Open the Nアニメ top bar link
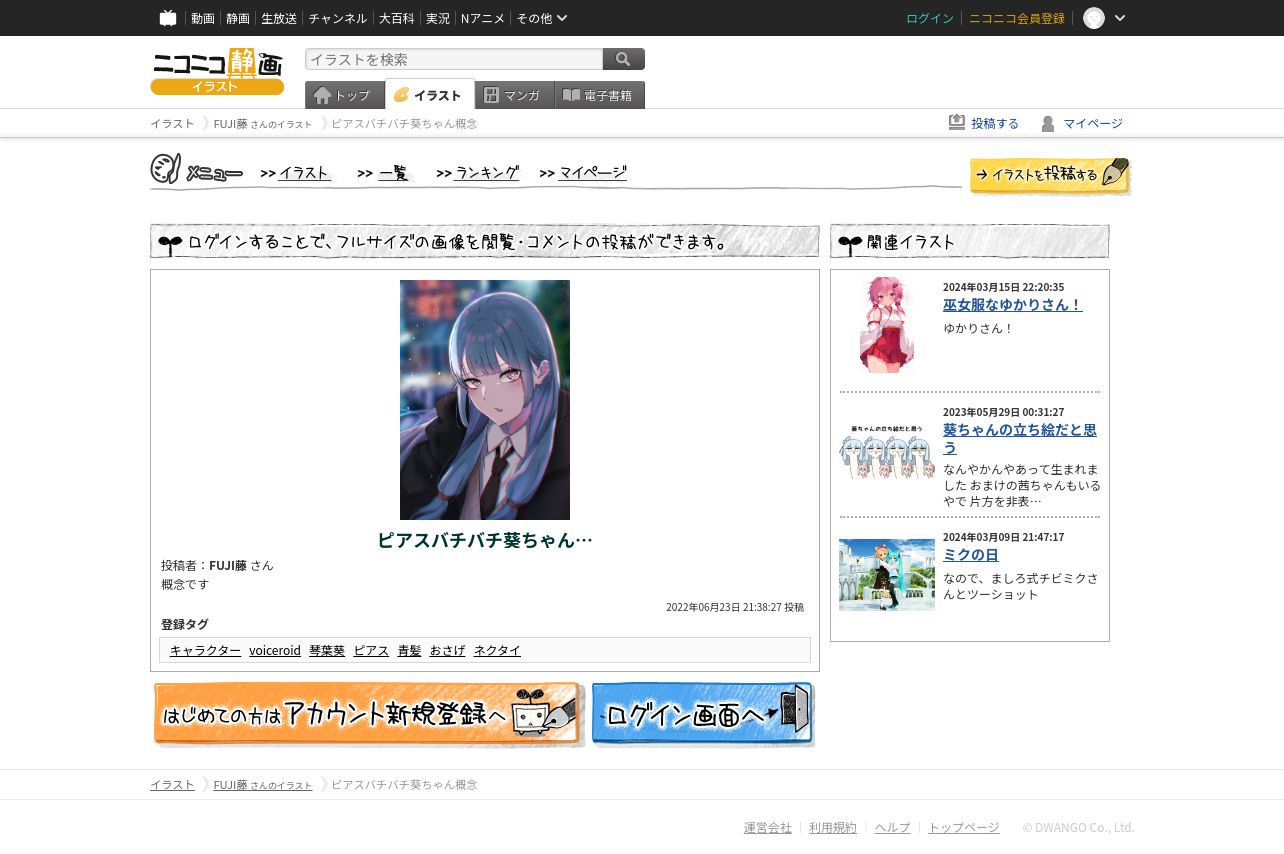Image resolution: width=1284 pixels, height=854 pixels. [x=483, y=18]
